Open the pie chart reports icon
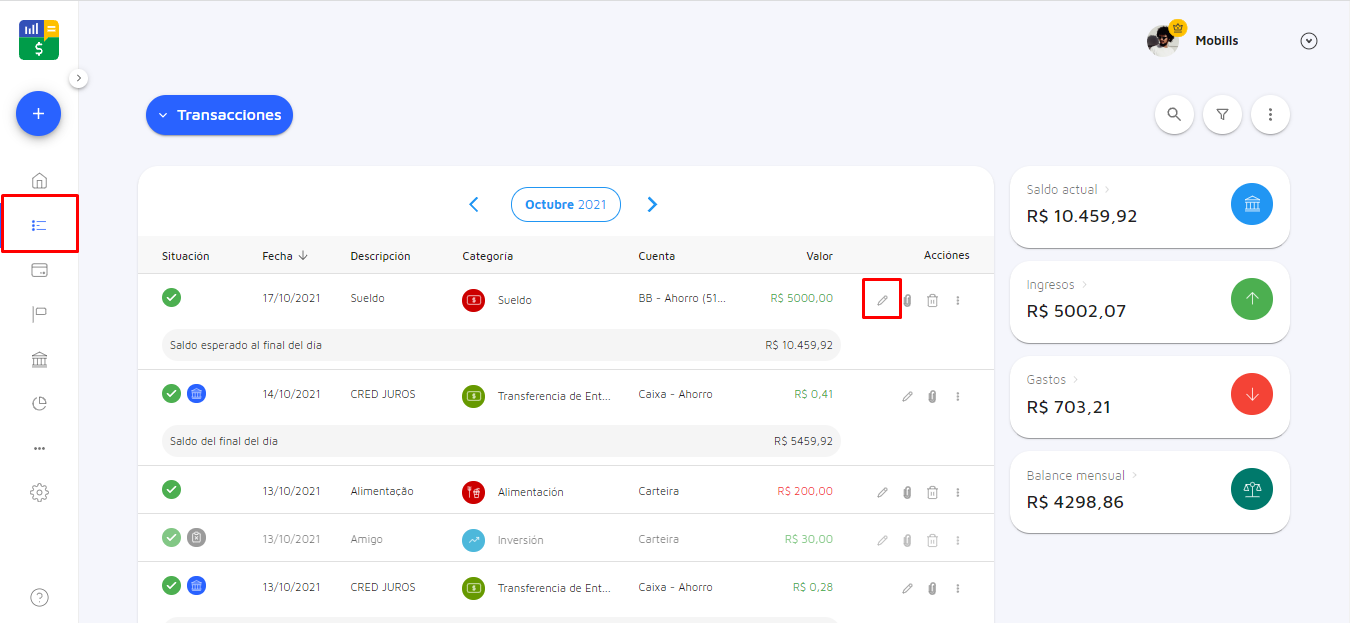 pyautogui.click(x=39, y=404)
